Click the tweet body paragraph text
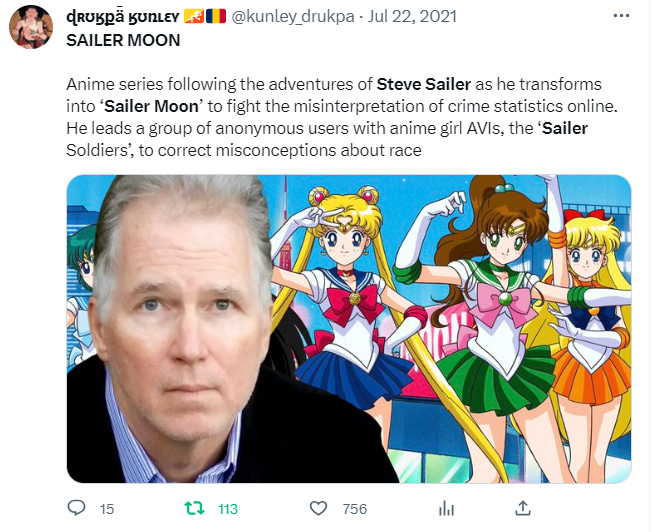 341,117
